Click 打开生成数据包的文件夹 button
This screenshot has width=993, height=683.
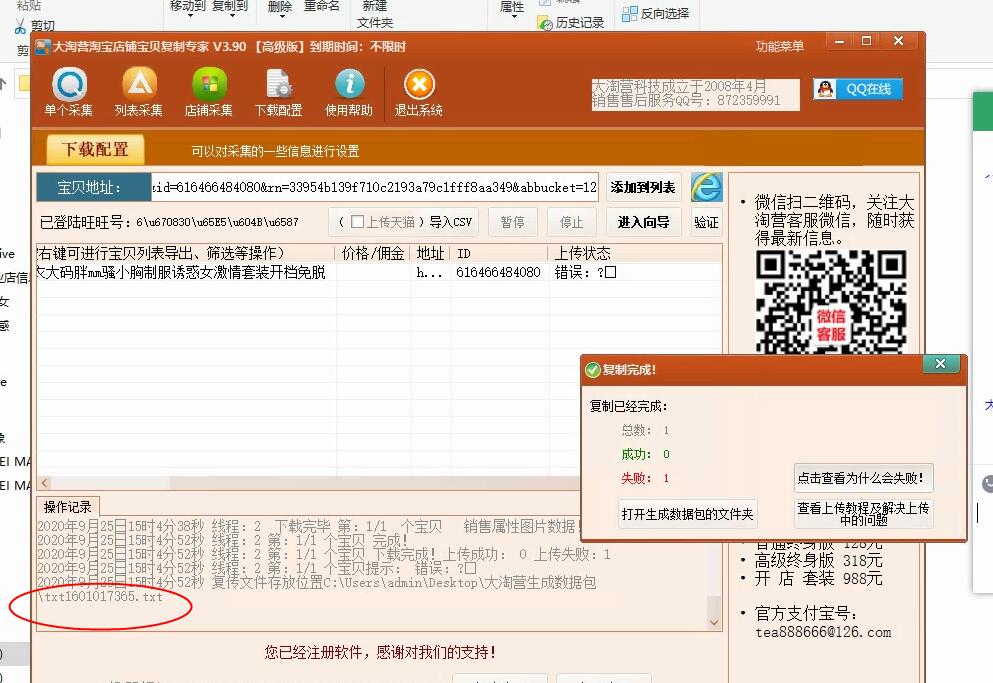[687, 514]
